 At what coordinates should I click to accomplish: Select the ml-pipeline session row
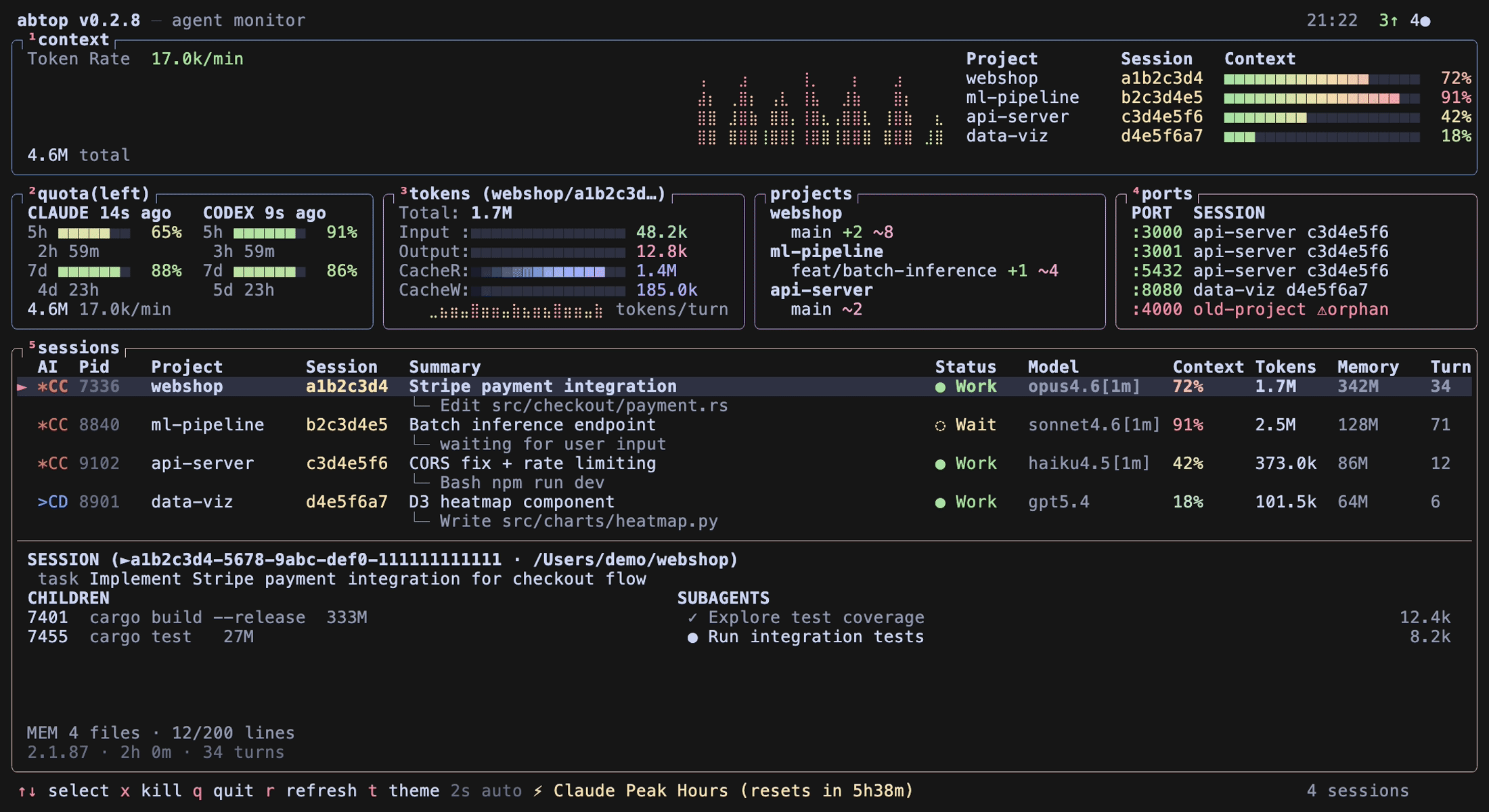click(x=207, y=425)
